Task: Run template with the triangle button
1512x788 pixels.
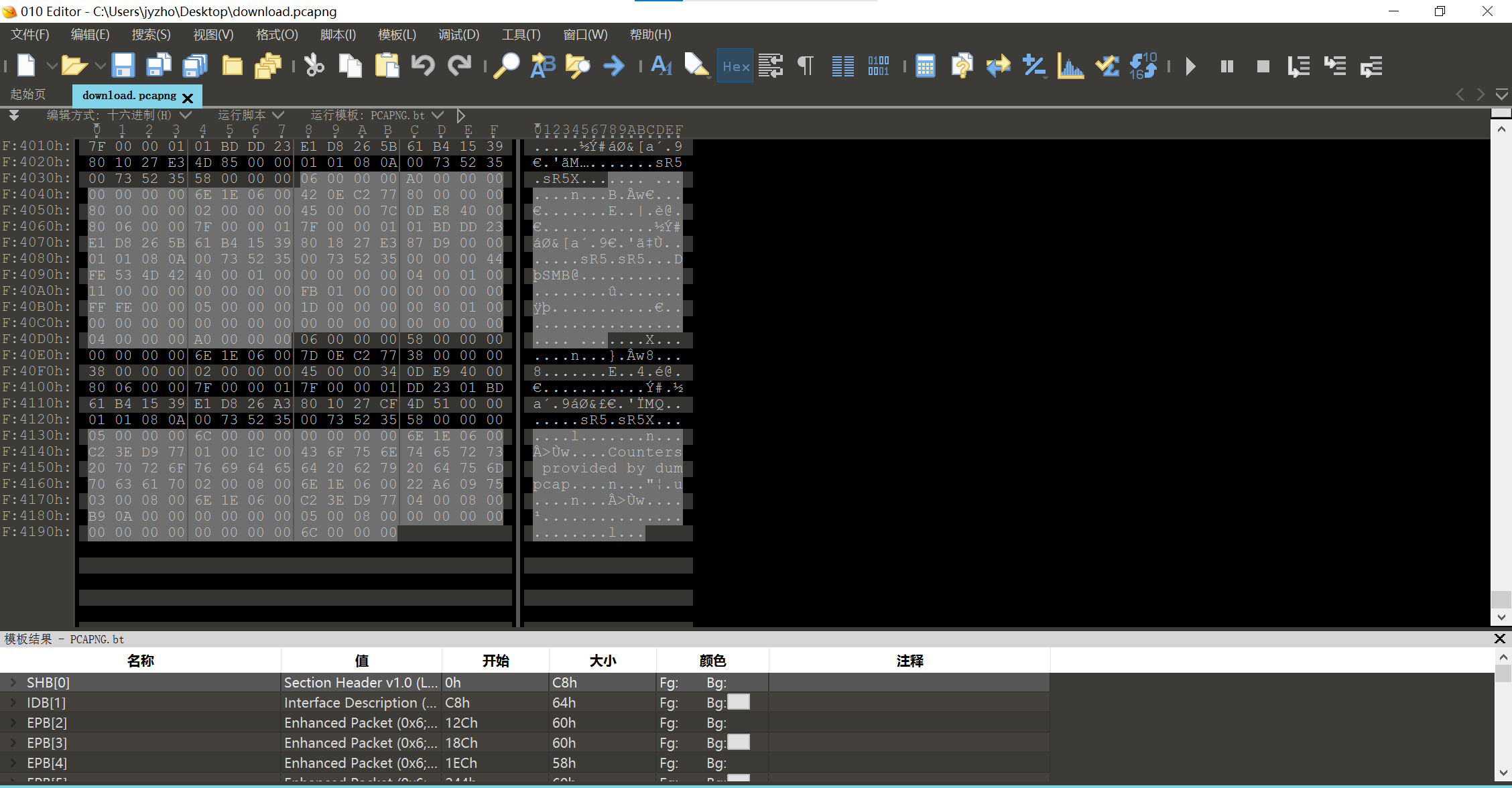Action: click(460, 115)
